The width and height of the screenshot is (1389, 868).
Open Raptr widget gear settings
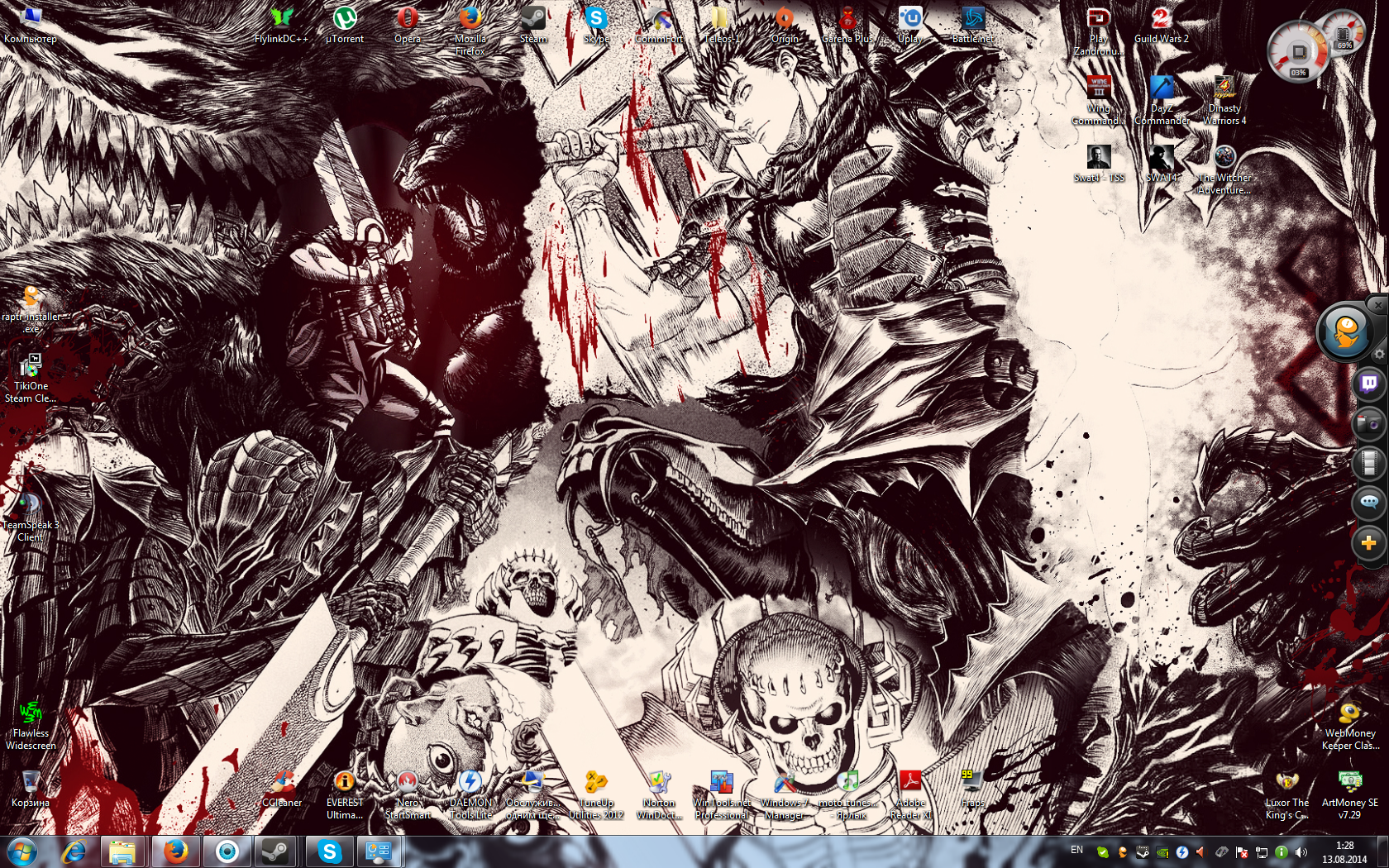click(1379, 354)
